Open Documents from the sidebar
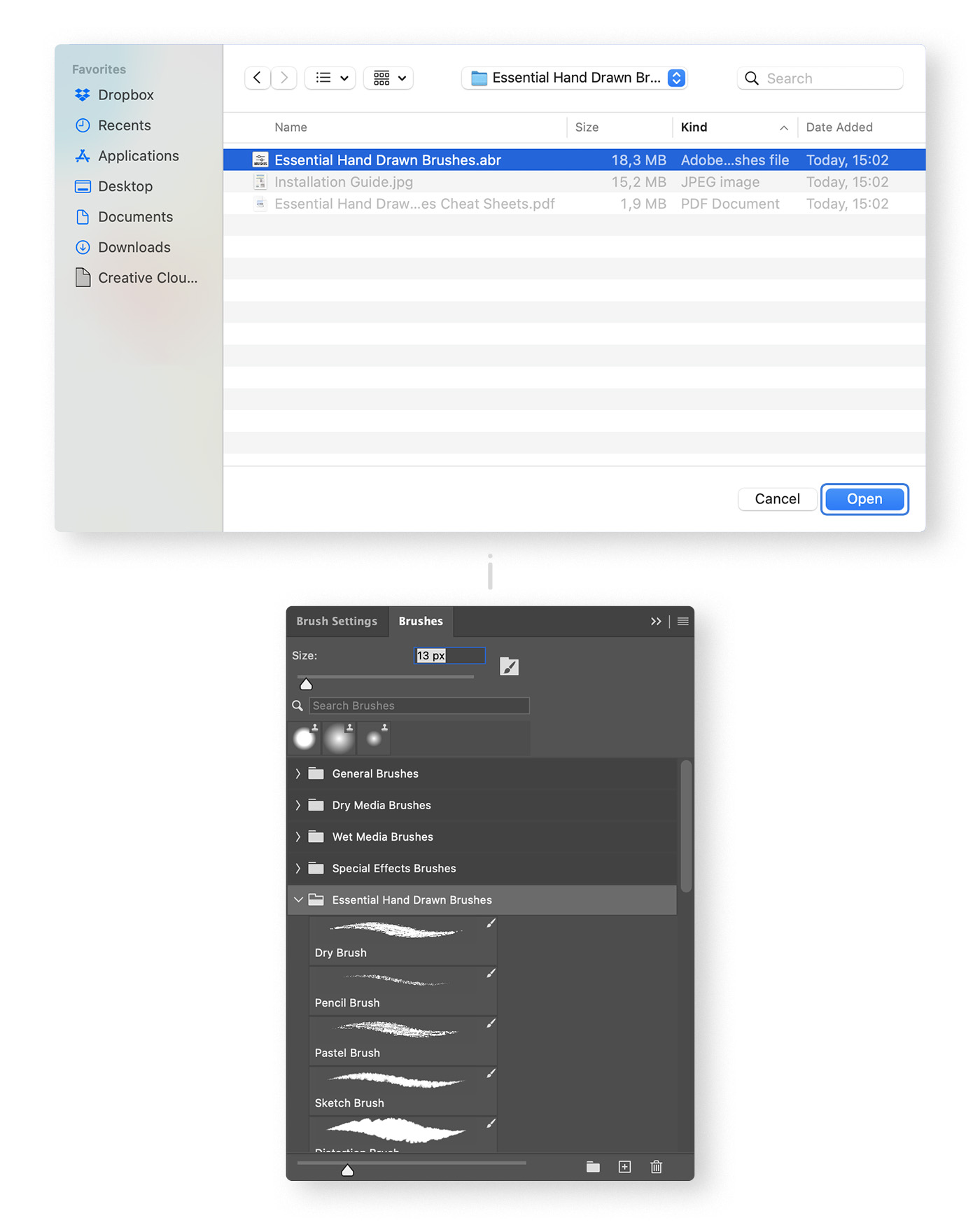 124,217
